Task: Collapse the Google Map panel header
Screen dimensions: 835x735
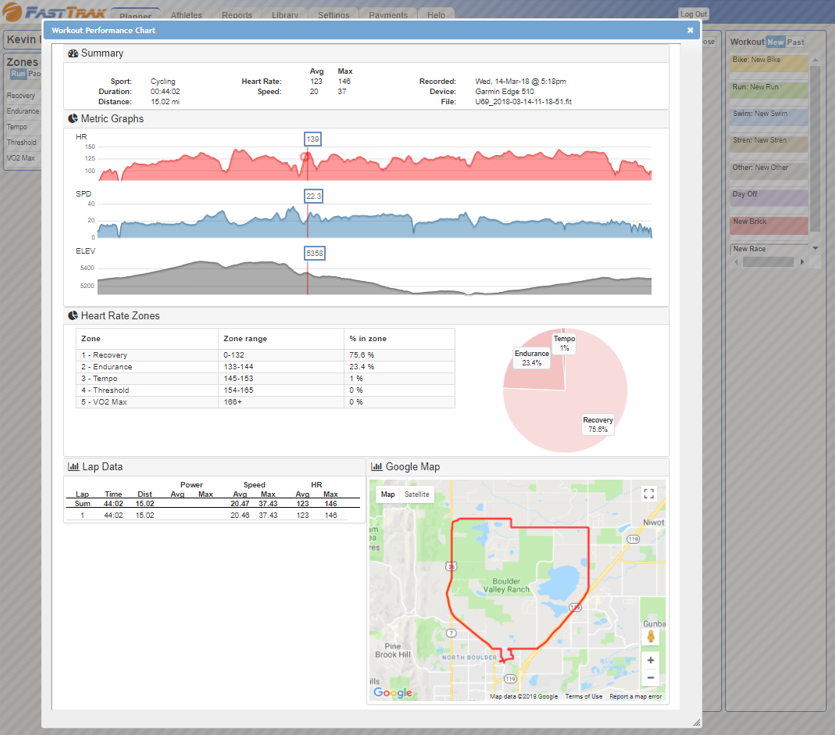Action: tap(412, 467)
